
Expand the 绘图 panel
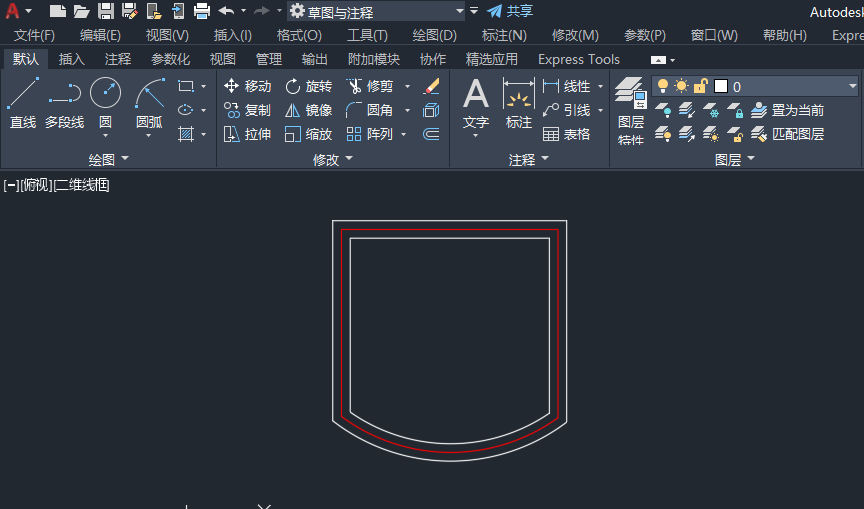tap(109, 159)
